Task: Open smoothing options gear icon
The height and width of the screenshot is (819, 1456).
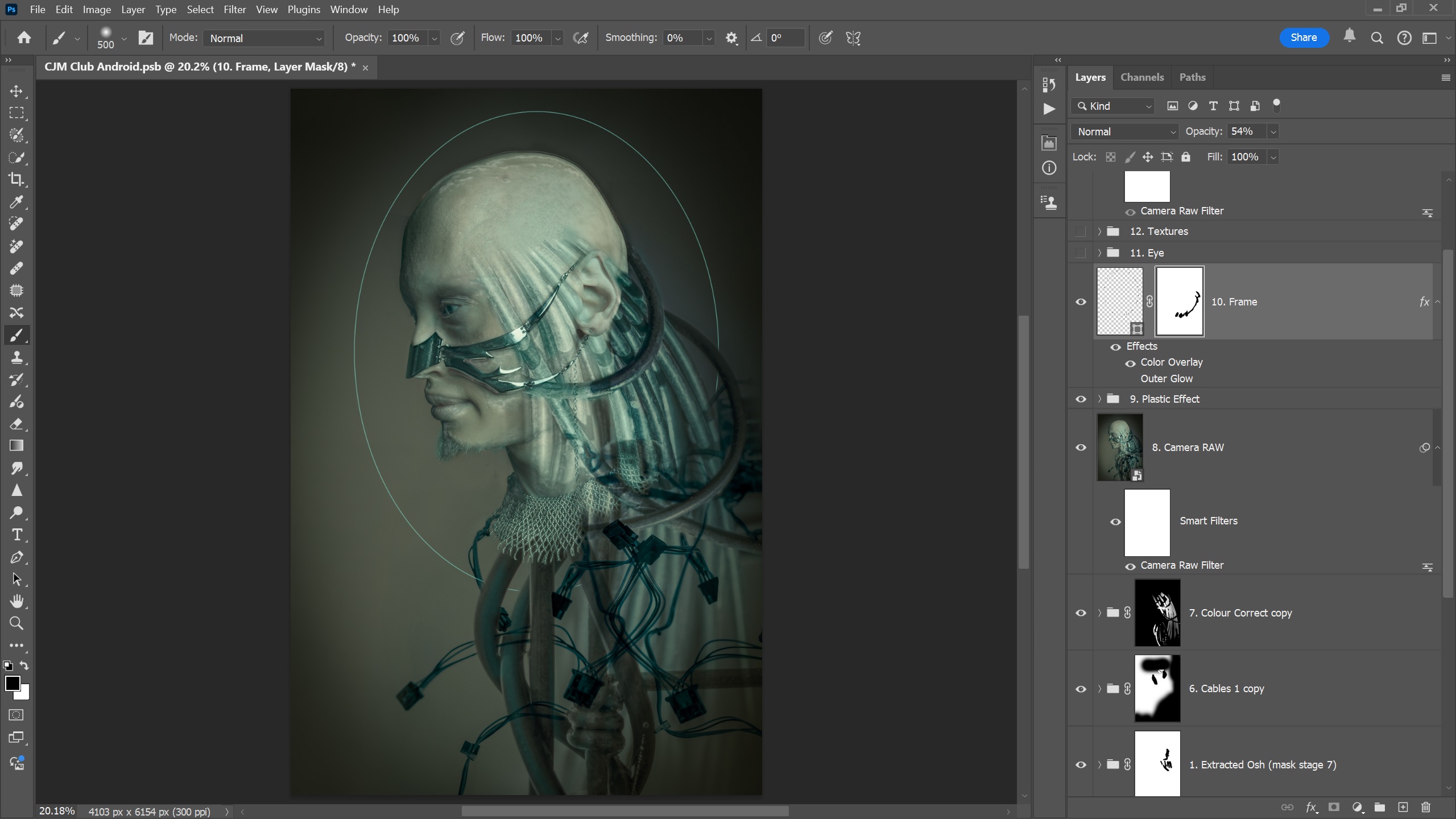Action: coord(731,38)
